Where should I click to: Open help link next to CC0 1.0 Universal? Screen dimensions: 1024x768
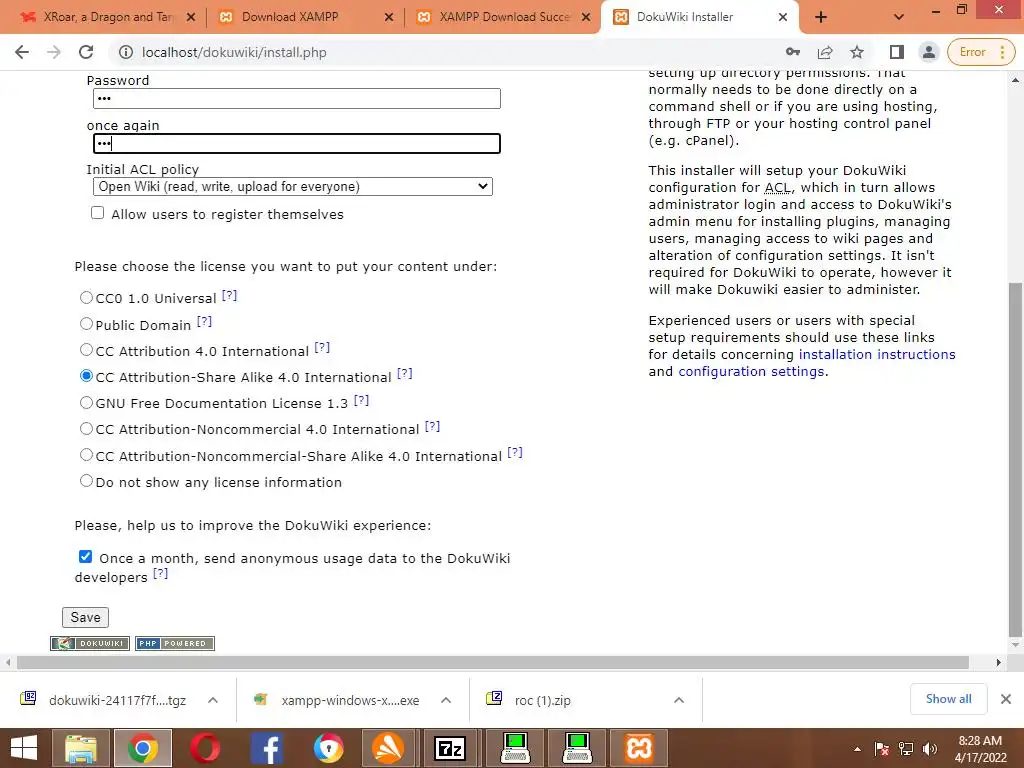coord(229,295)
